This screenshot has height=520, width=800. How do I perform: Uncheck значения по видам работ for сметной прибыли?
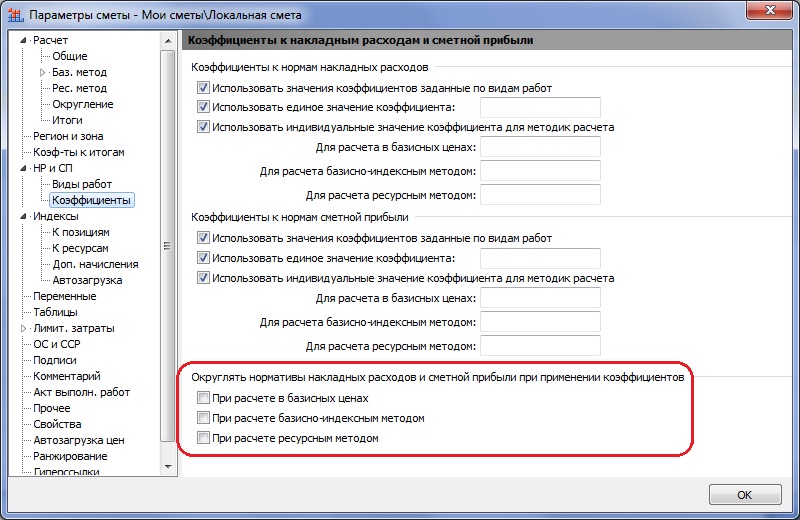click(204, 238)
